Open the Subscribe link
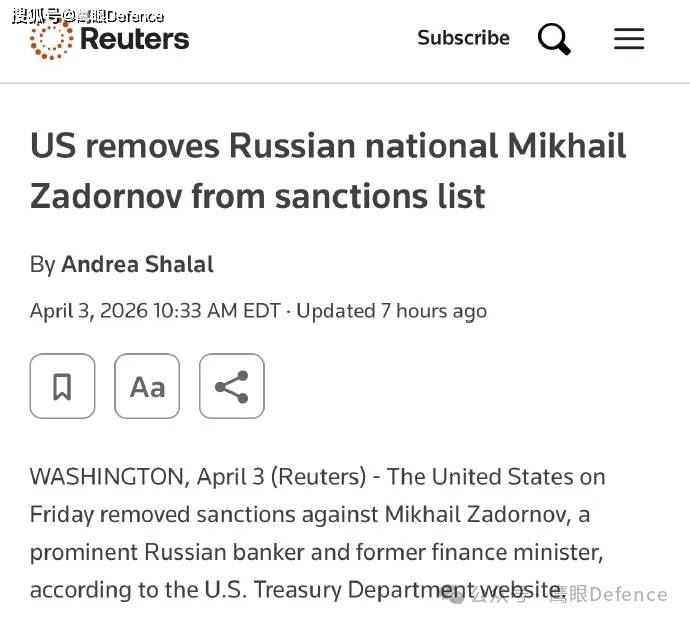690x622 pixels. 463,38
